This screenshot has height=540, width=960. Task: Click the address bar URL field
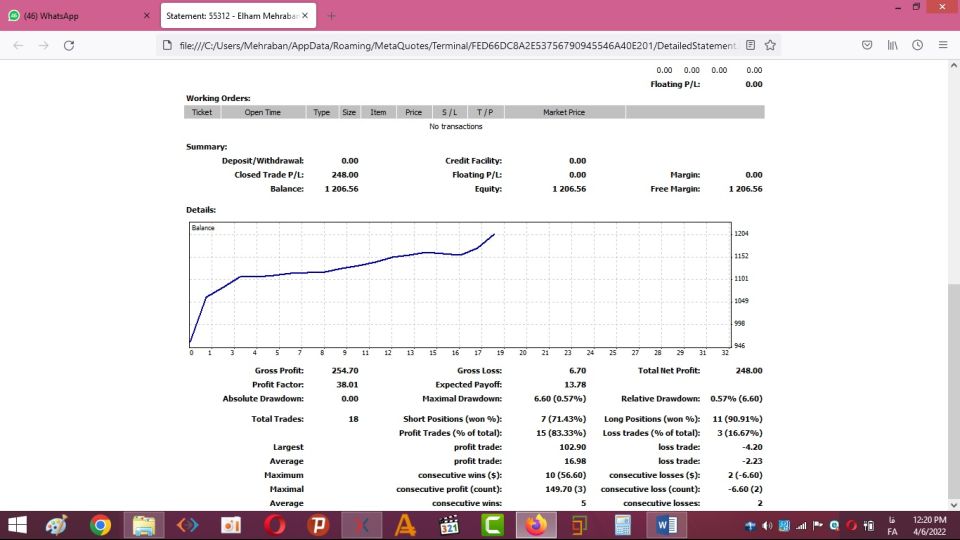(450, 45)
